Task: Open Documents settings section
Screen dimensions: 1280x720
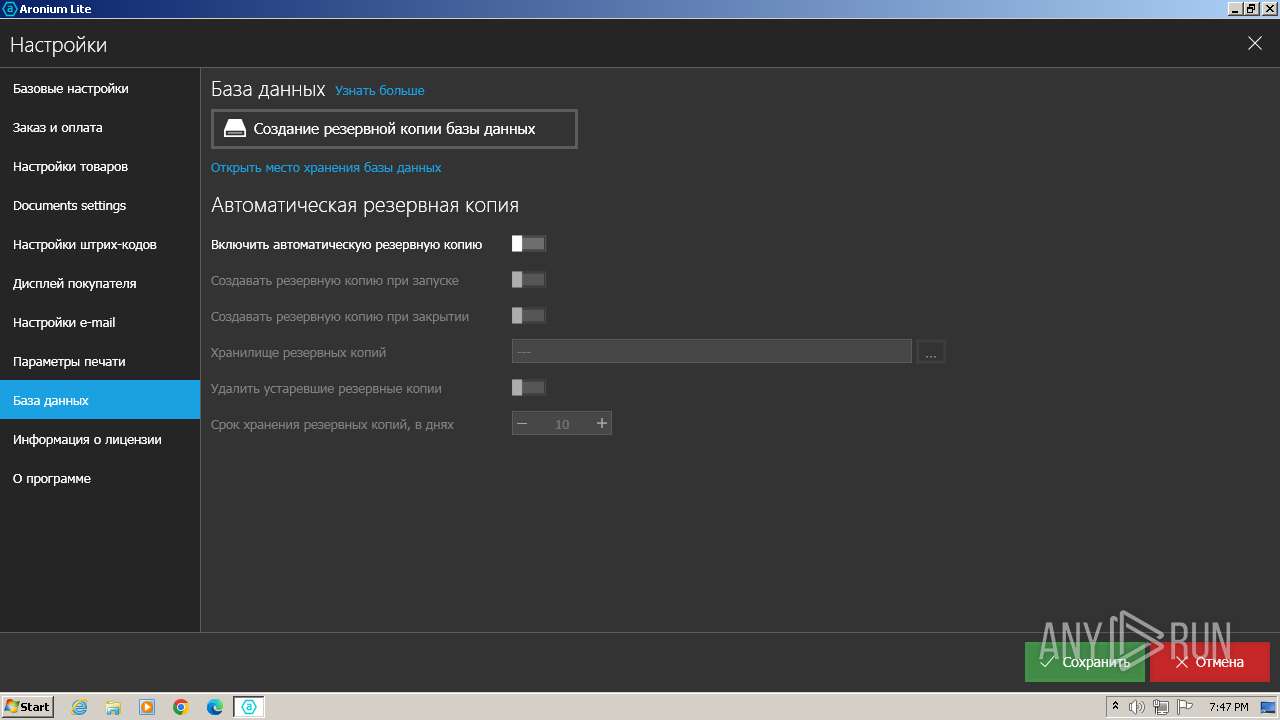Action: tap(100, 206)
